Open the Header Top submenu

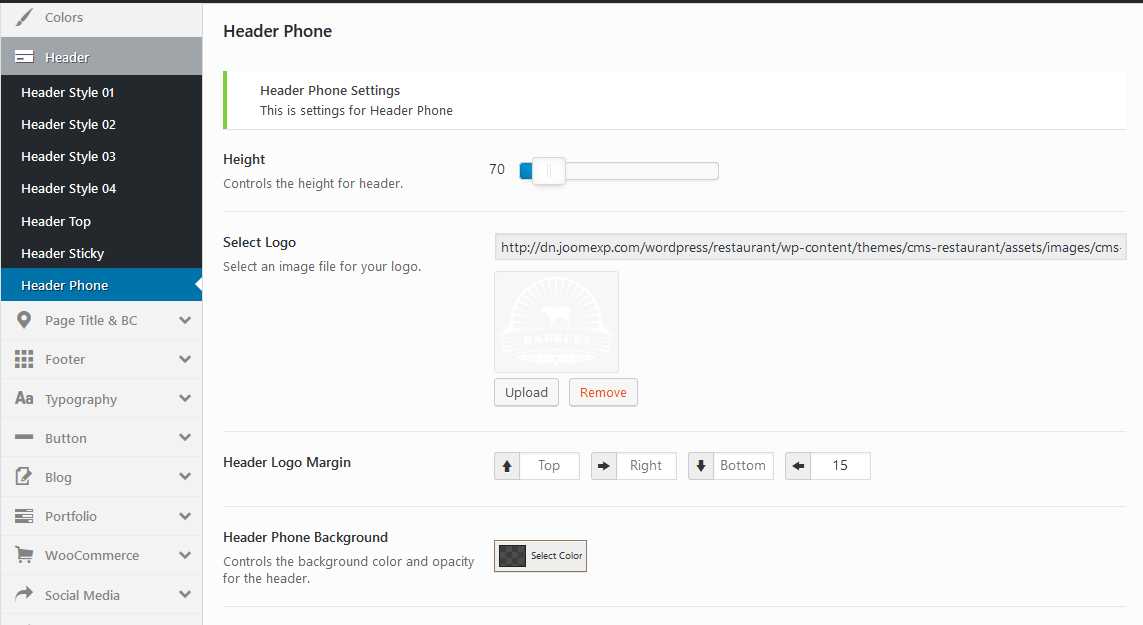pos(56,221)
